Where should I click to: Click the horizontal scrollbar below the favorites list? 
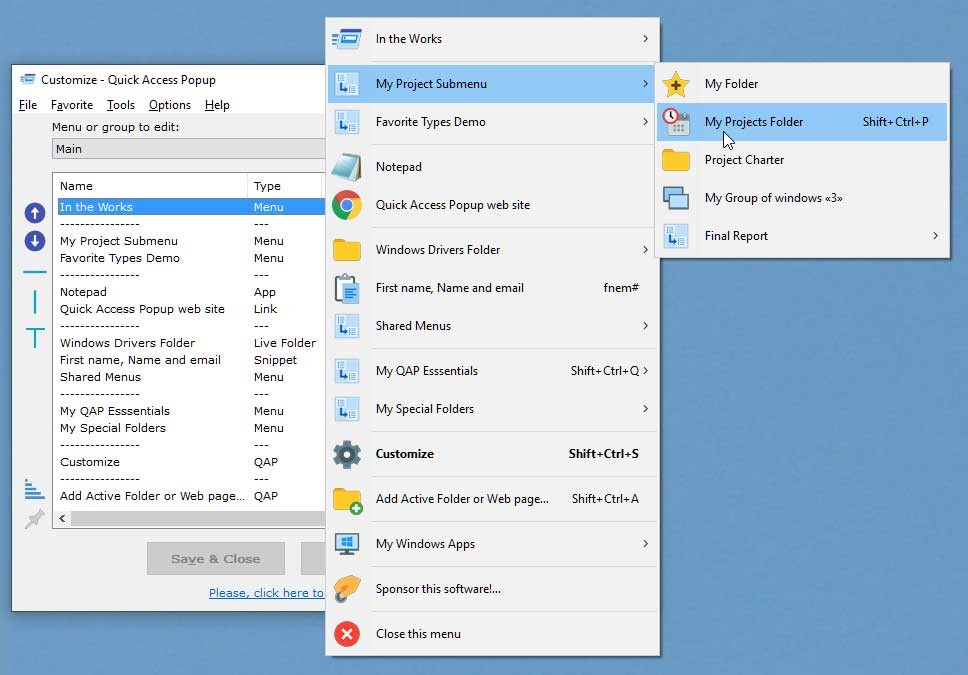(x=190, y=518)
